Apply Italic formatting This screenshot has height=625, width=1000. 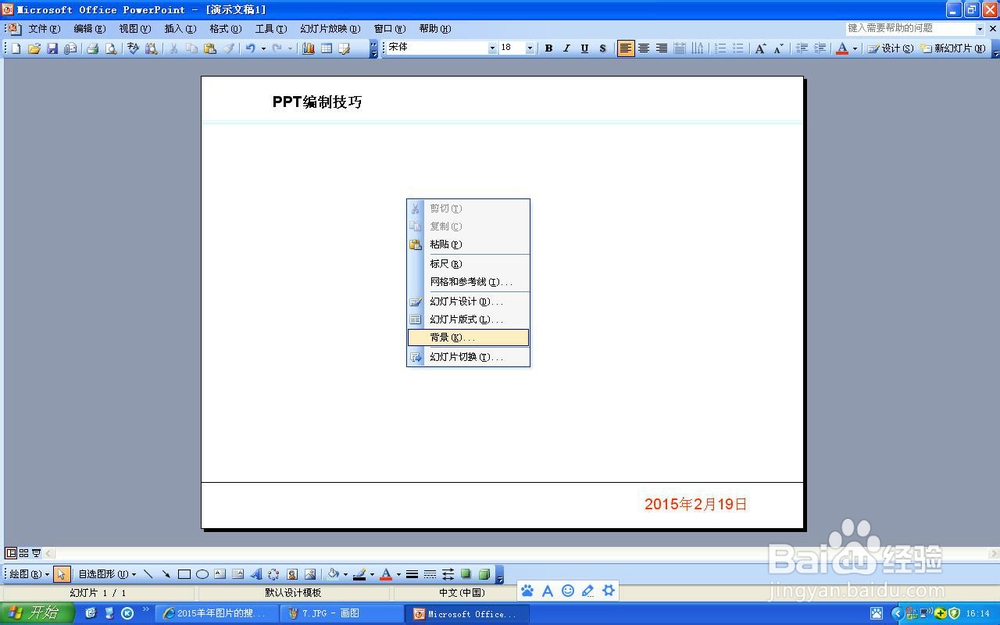pyautogui.click(x=566, y=48)
